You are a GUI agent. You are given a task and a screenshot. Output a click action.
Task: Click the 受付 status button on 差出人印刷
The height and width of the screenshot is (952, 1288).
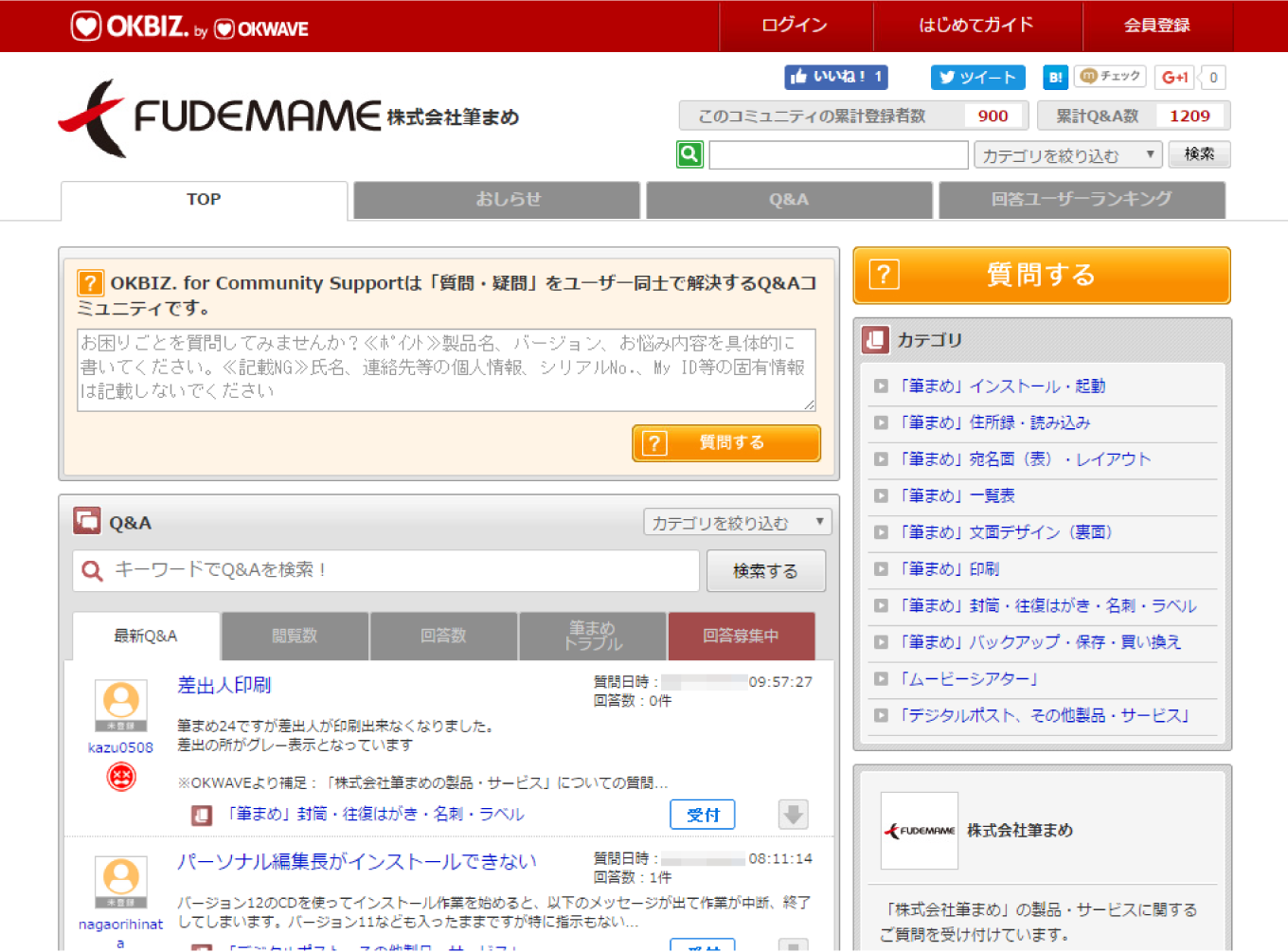click(703, 815)
